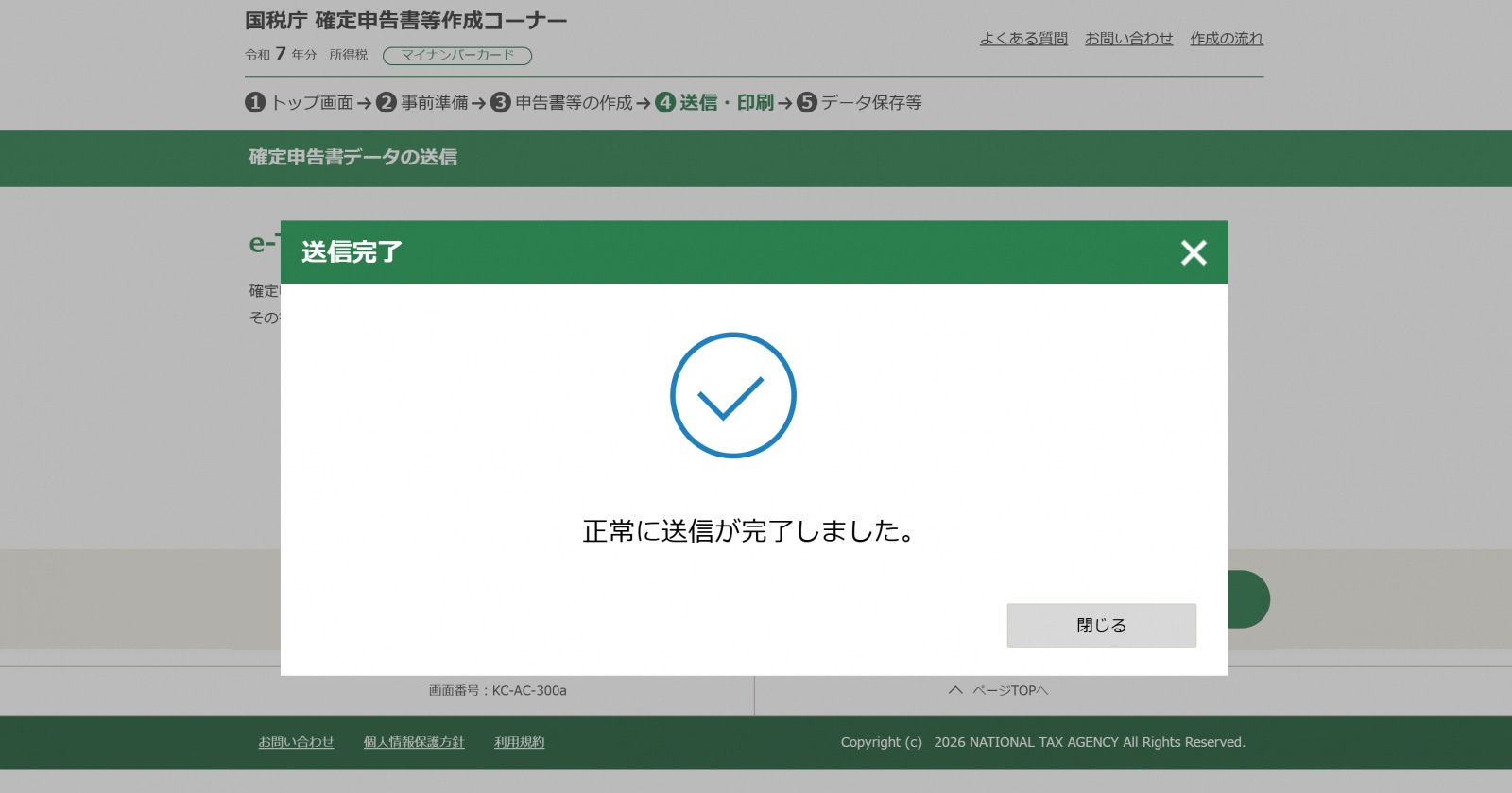Click the 国税庁 確定申告書等作成コーナー title

click(x=405, y=21)
